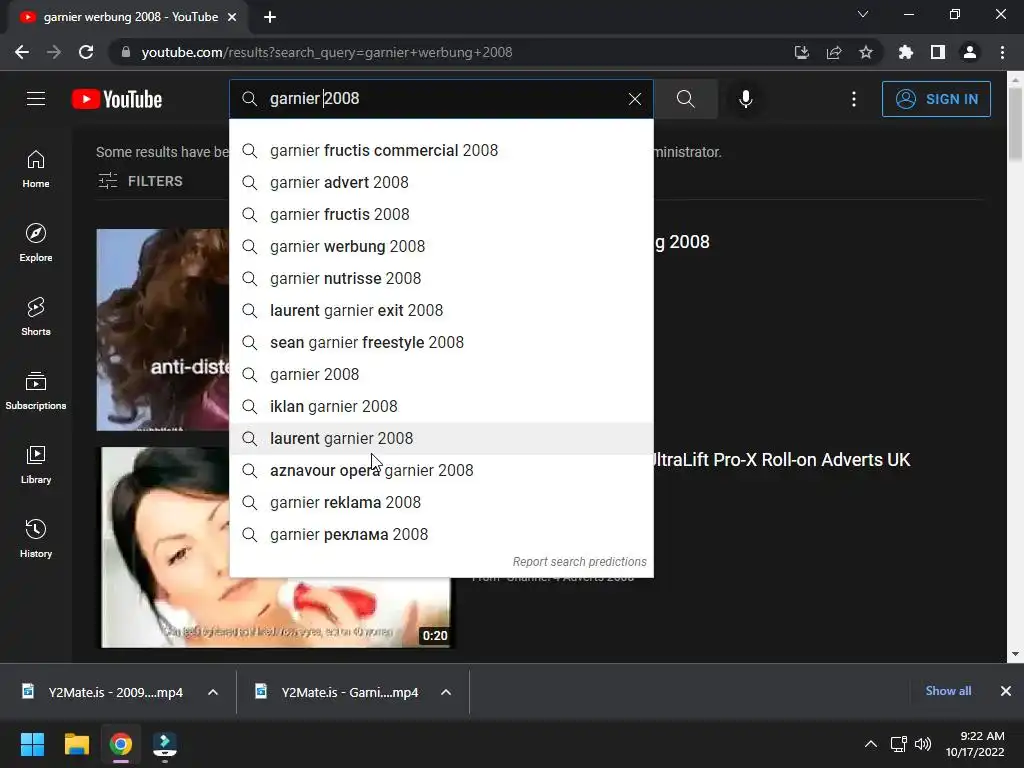Viewport: 1024px width, 768px height.
Task: Open the YouTube settings three-dot menu
Action: (853, 99)
